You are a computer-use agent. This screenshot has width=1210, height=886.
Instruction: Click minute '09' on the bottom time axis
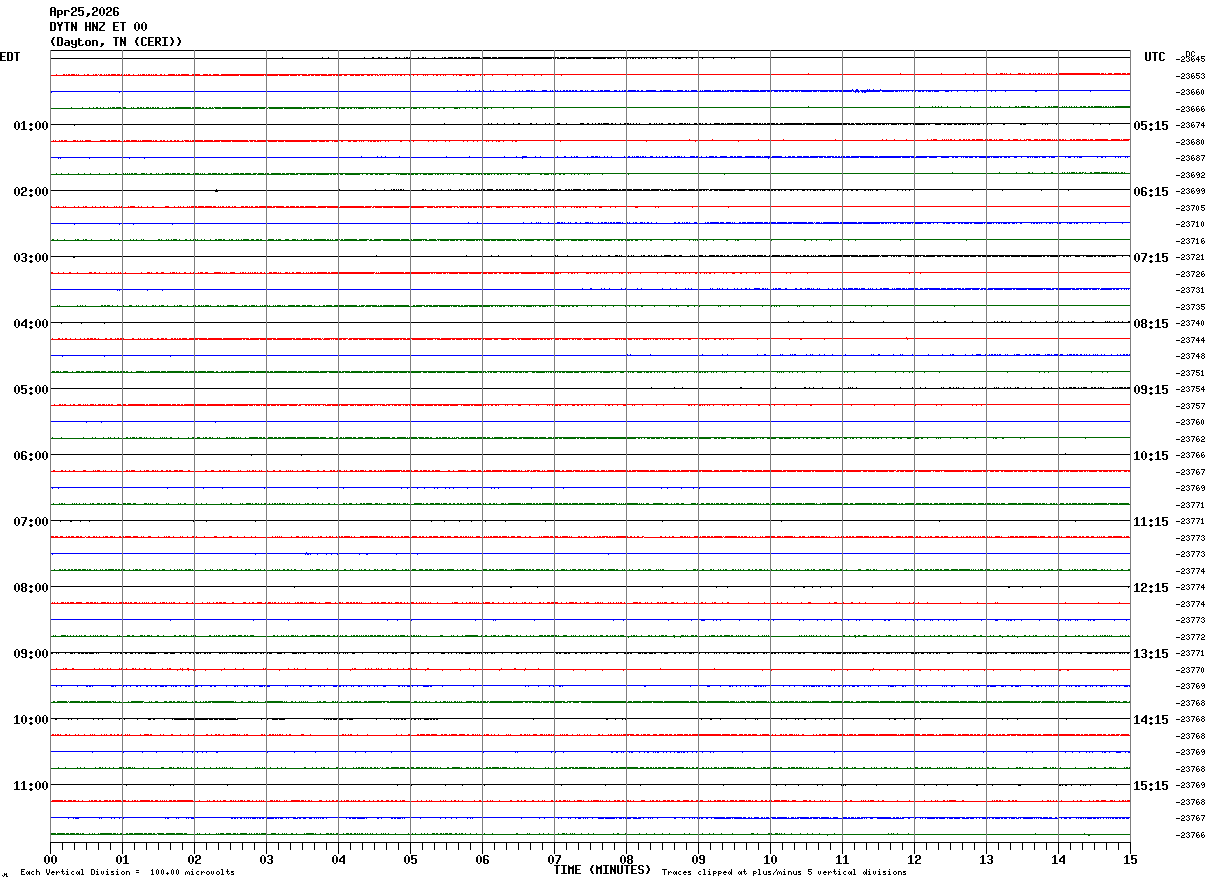698,859
